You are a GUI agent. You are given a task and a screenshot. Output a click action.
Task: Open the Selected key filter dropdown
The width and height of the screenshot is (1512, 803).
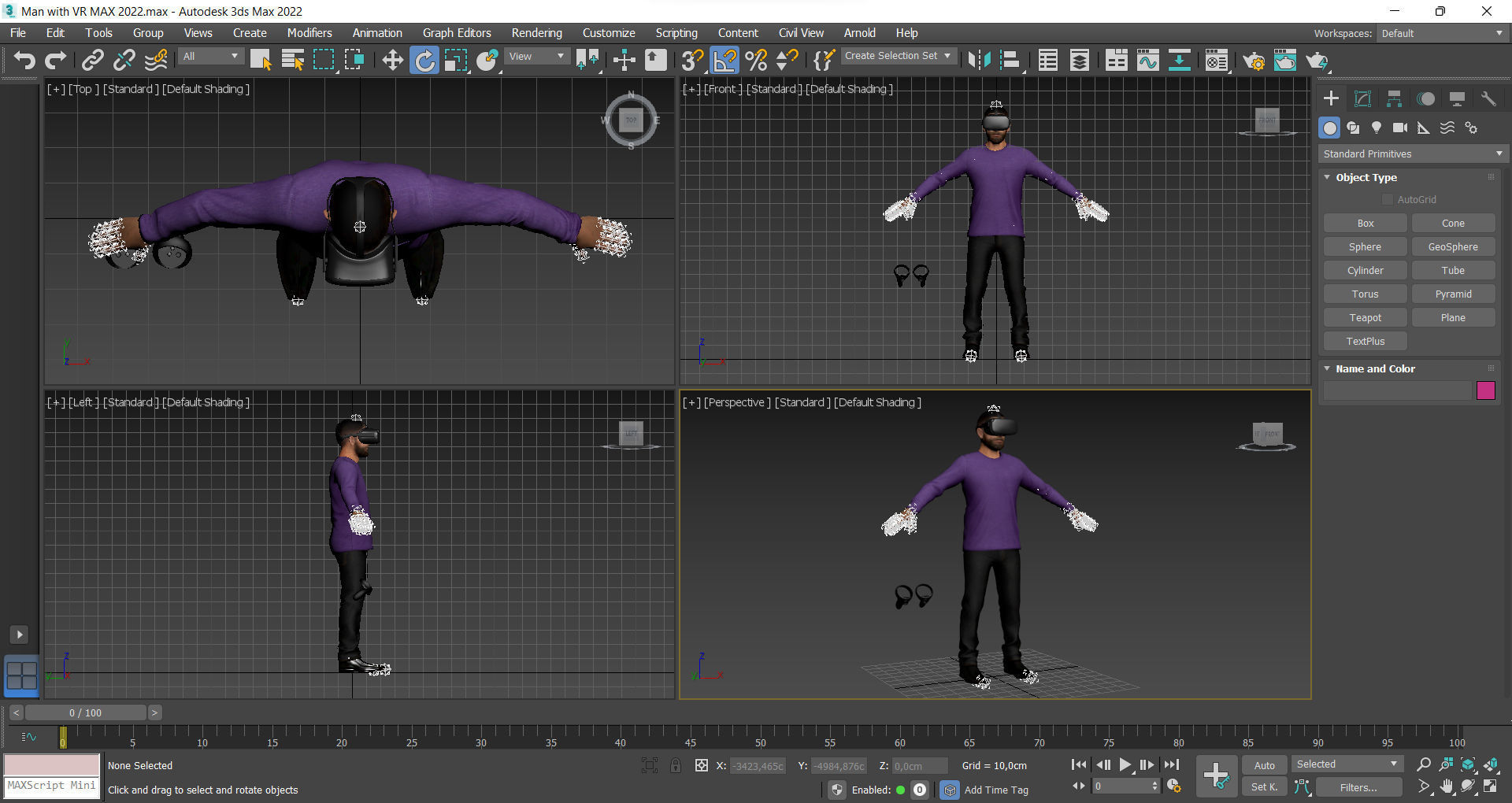[1347, 764]
